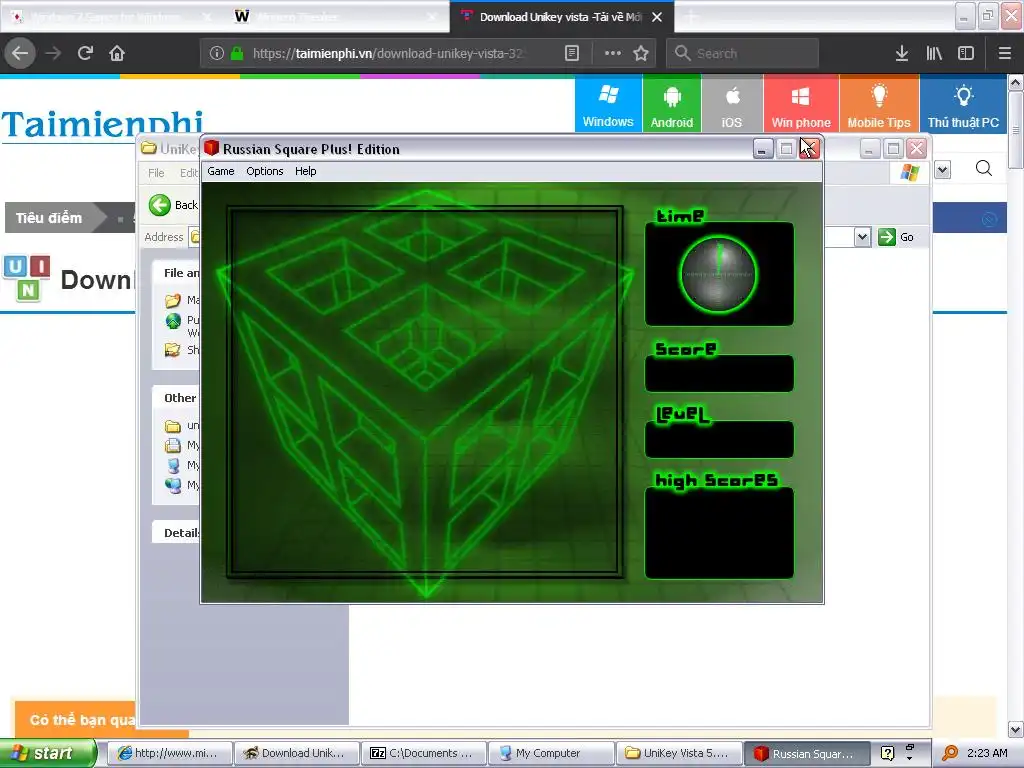This screenshot has width=1024, height=768.
Task: Open the Win phone category
Action: pos(801,104)
